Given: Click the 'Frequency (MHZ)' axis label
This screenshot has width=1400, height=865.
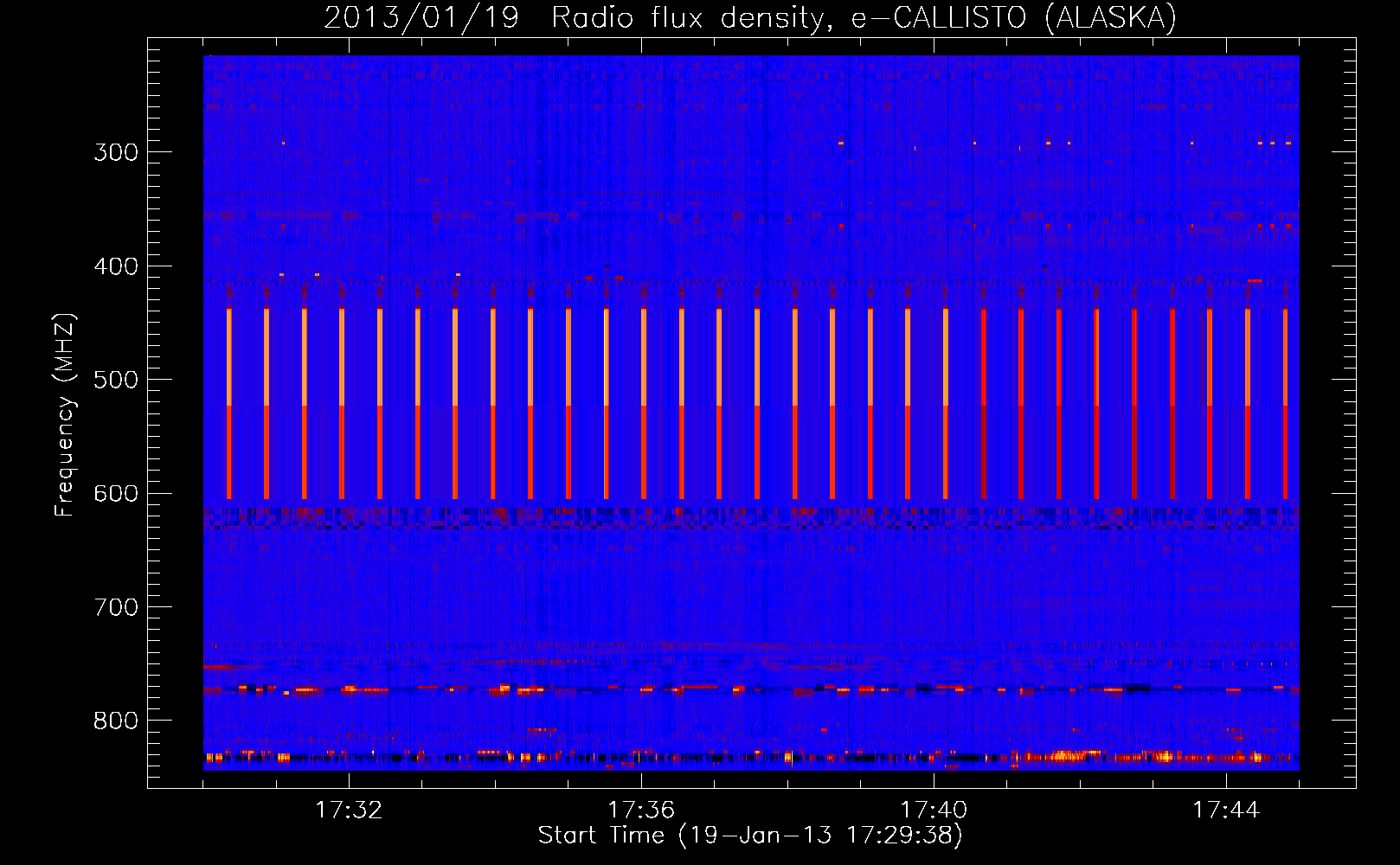Looking at the screenshot, I should coord(66,414).
